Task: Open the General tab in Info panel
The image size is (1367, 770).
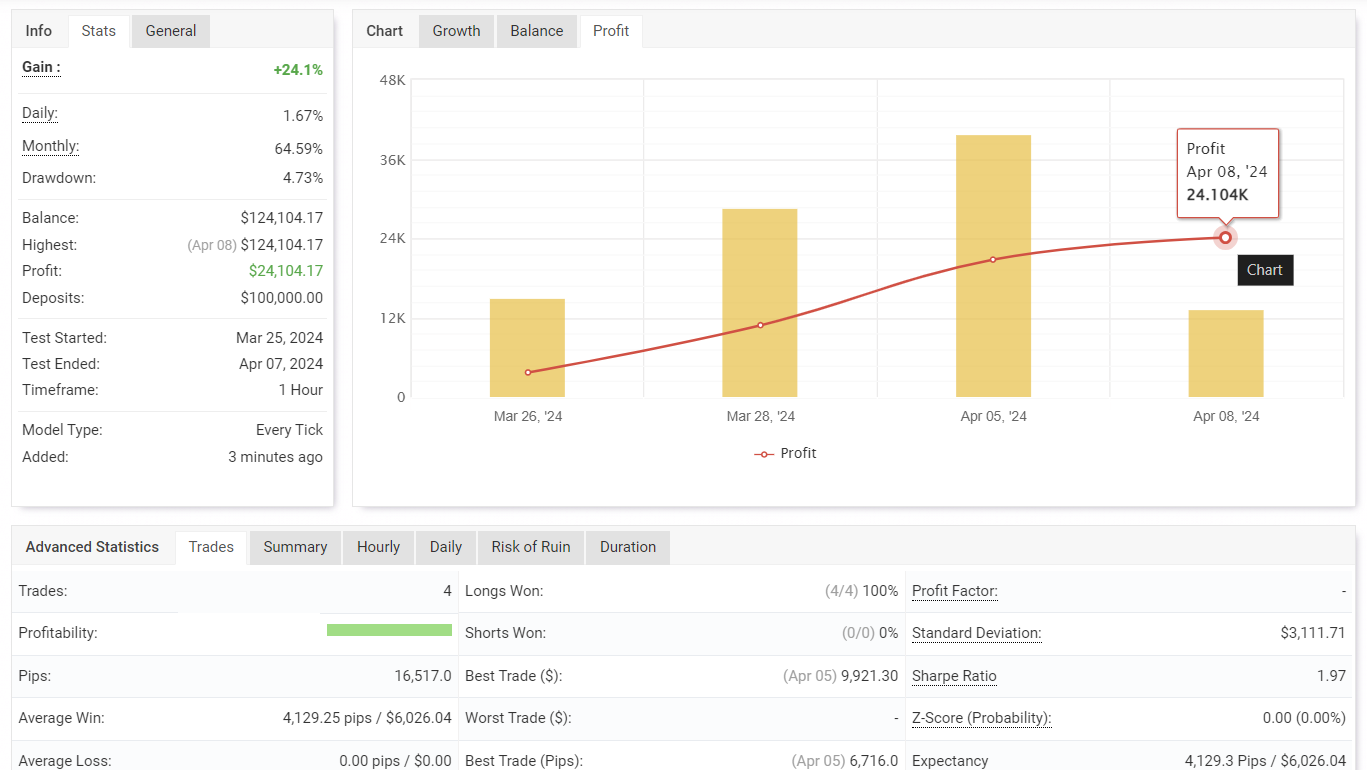Action: (x=170, y=31)
